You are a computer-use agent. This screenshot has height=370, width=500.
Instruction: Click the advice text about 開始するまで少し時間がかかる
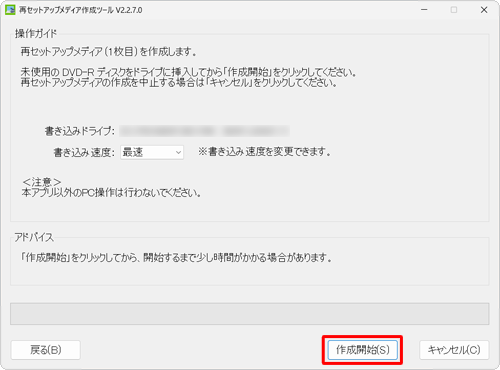coord(176,257)
